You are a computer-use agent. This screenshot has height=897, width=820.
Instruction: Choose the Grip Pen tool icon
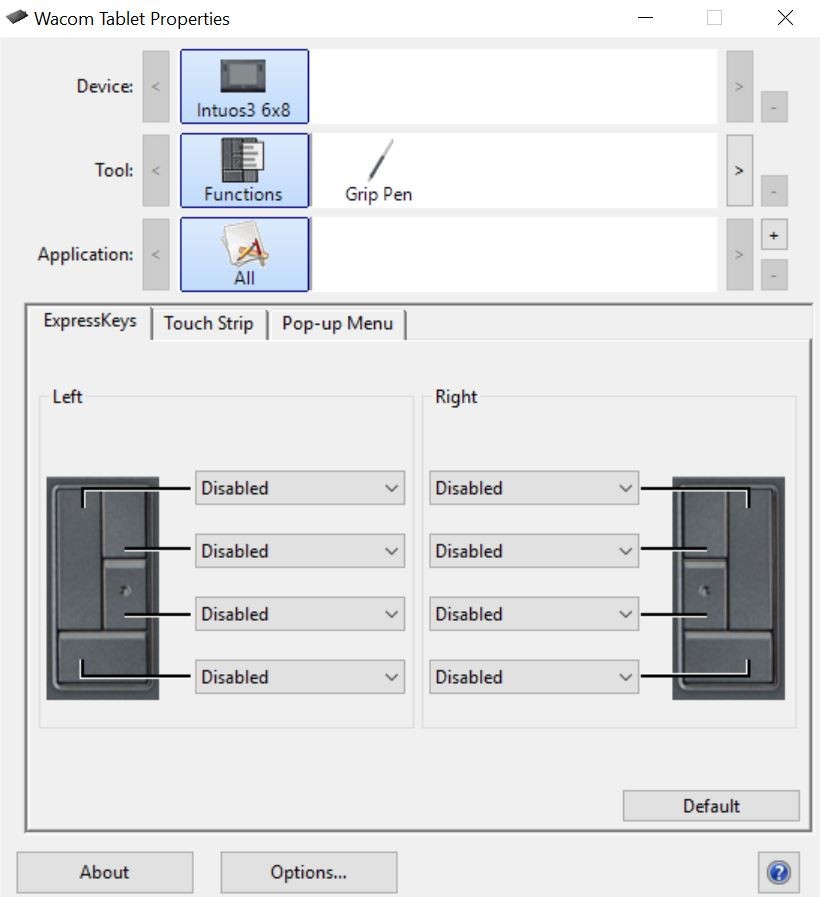point(378,170)
